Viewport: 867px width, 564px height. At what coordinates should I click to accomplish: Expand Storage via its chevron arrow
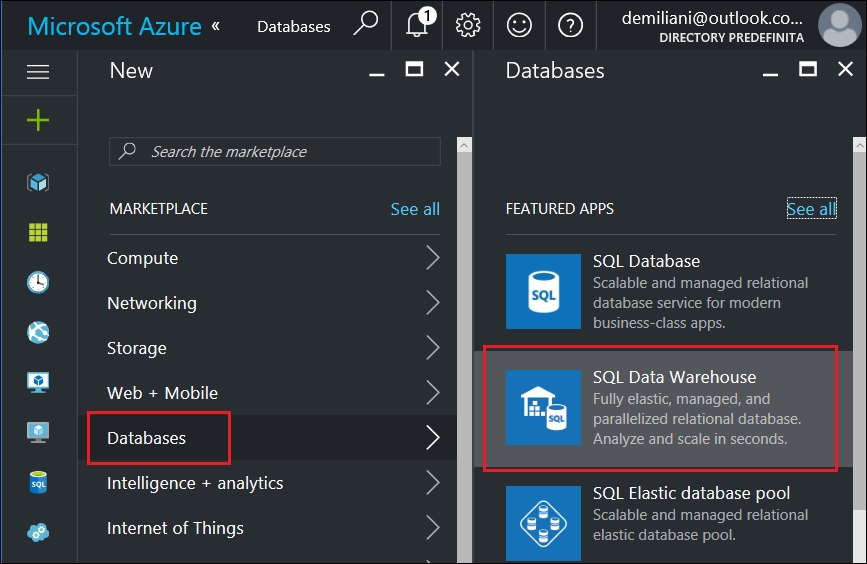(x=433, y=348)
